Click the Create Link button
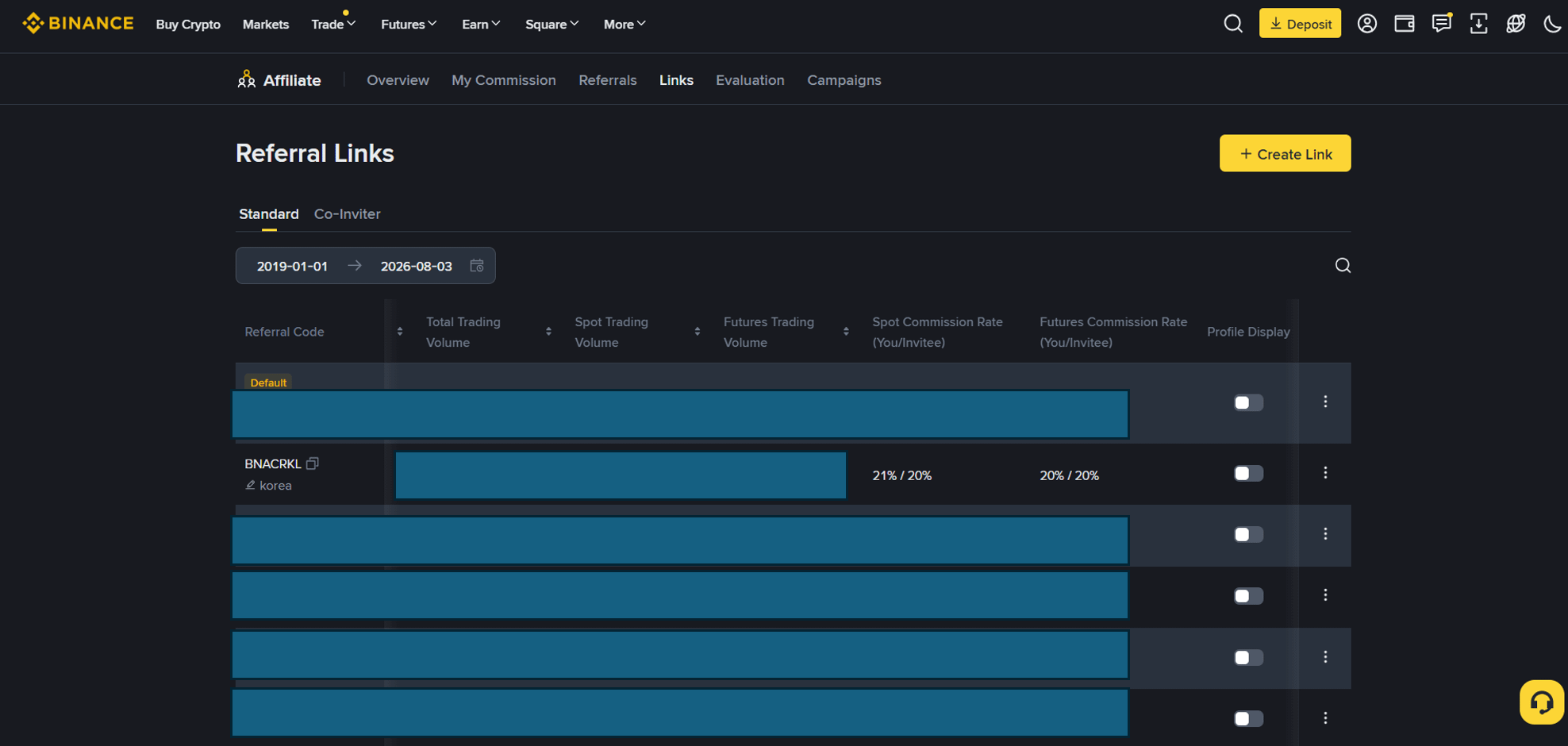1568x746 pixels. 1286,153
